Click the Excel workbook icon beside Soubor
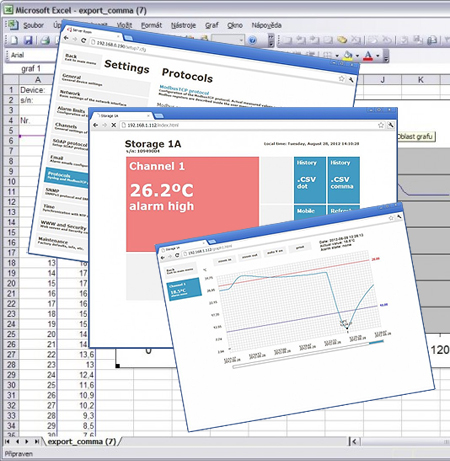Image resolution: width=450 pixels, height=461 pixels. point(12,25)
